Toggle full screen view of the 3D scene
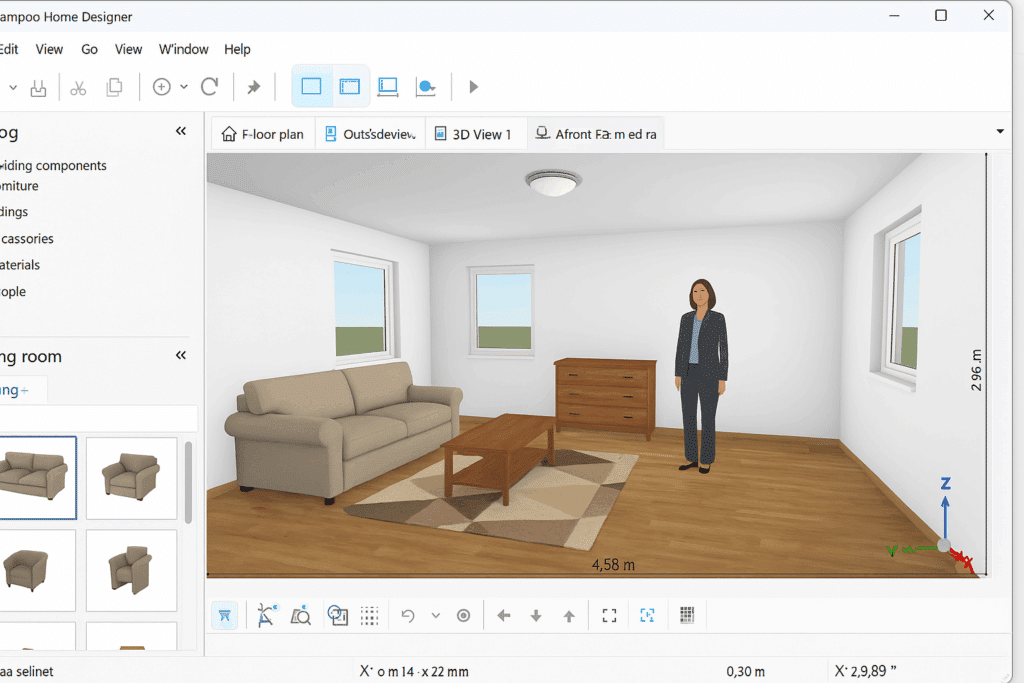Viewport: 1024px width, 683px height. [x=609, y=615]
